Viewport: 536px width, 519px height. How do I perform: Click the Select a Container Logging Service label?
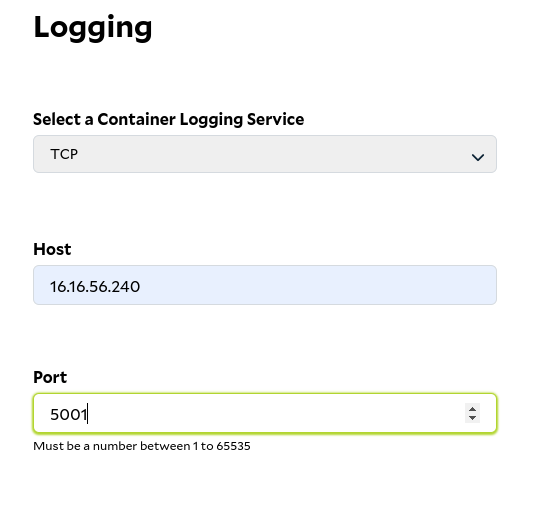click(169, 119)
